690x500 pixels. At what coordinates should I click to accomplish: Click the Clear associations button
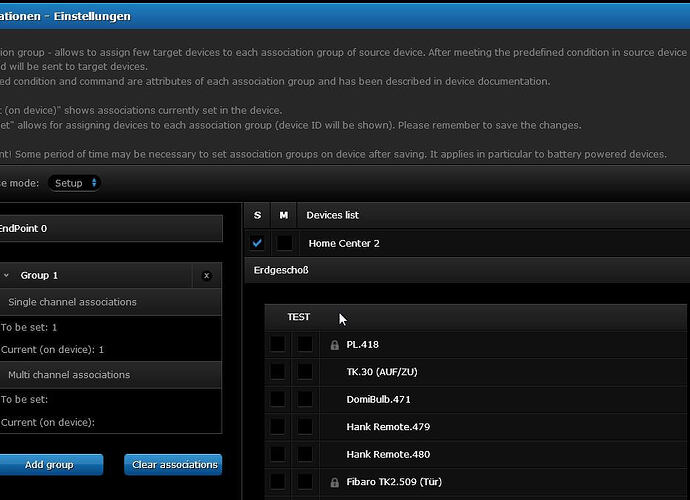click(173, 465)
